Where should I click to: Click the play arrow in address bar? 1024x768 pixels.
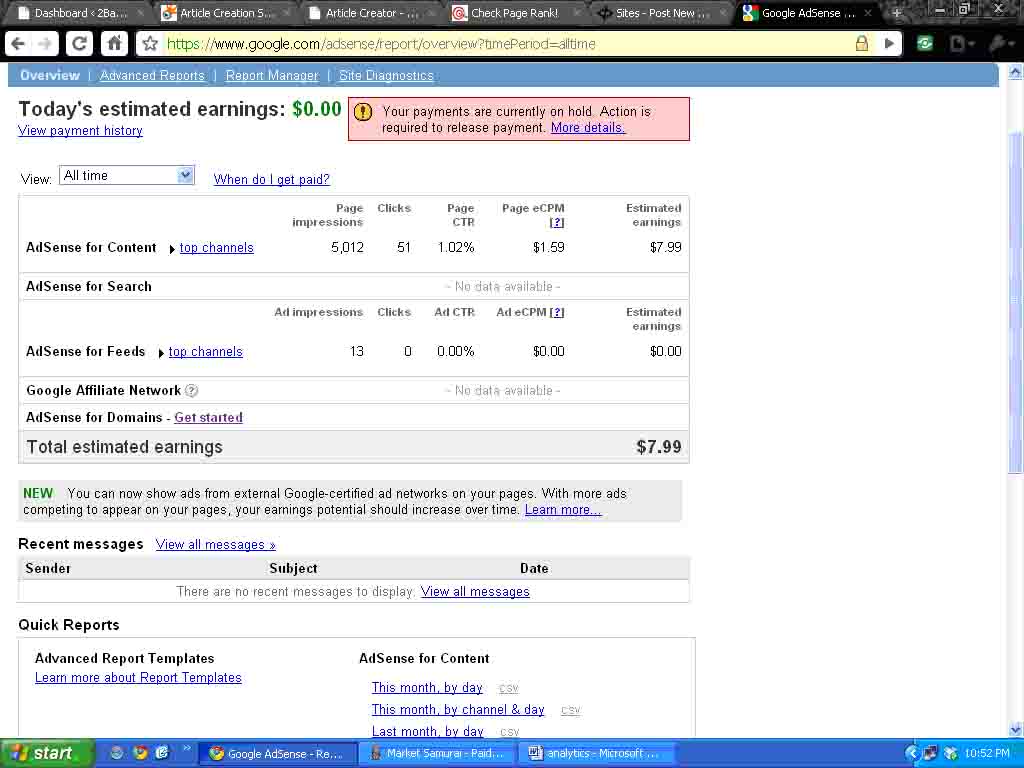click(889, 44)
